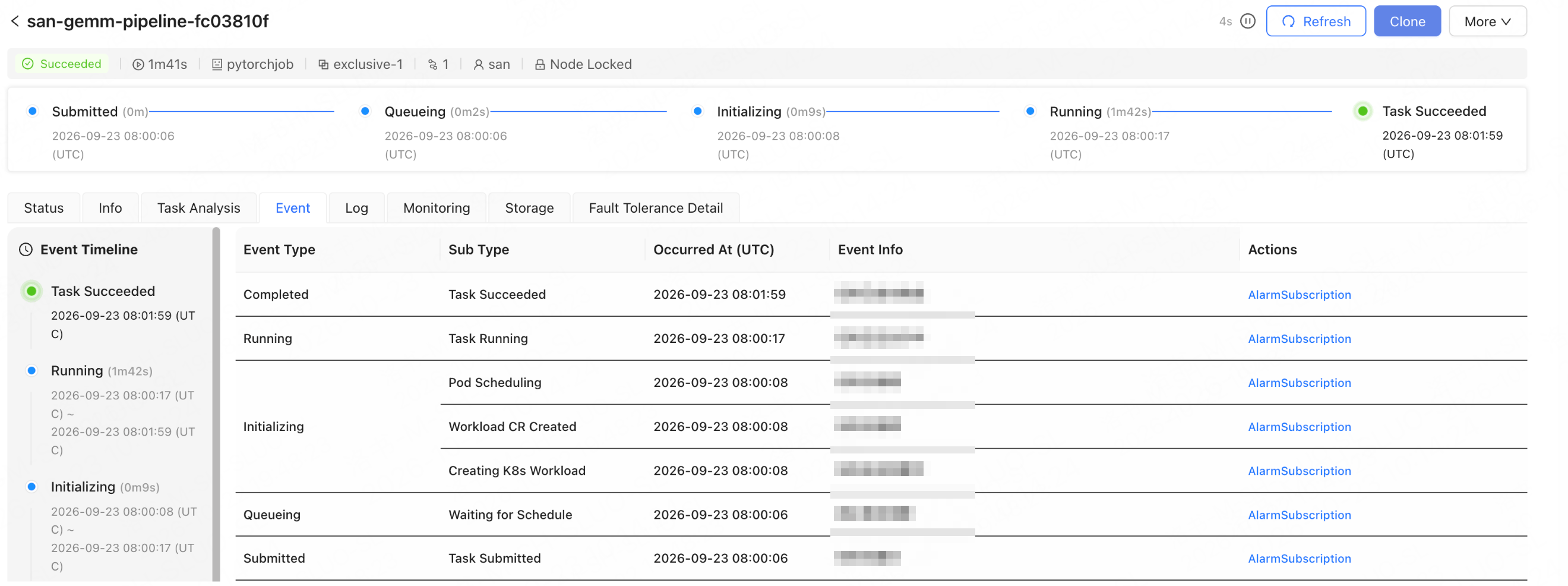
Task: Click the 1m41s duration clock icon
Action: pyautogui.click(x=138, y=65)
